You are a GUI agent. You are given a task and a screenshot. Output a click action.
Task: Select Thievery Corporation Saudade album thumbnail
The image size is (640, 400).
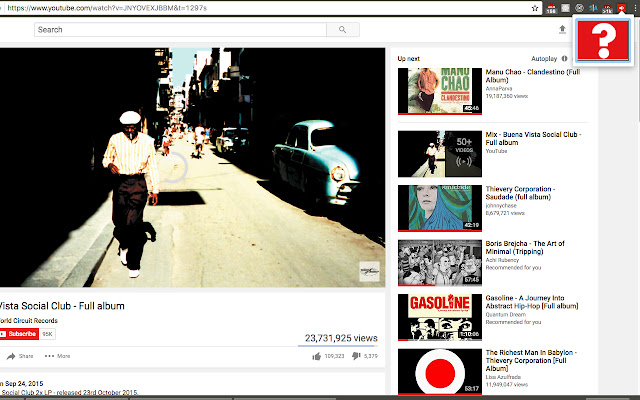pyautogui.click(x=440, y=208)
